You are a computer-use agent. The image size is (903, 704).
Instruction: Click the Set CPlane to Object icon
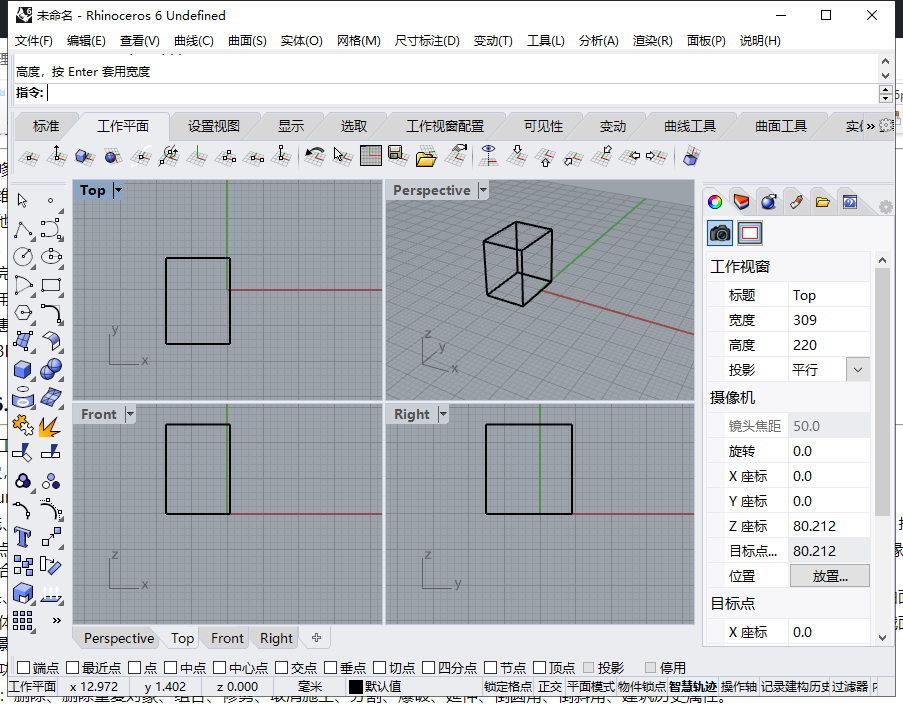85,156
